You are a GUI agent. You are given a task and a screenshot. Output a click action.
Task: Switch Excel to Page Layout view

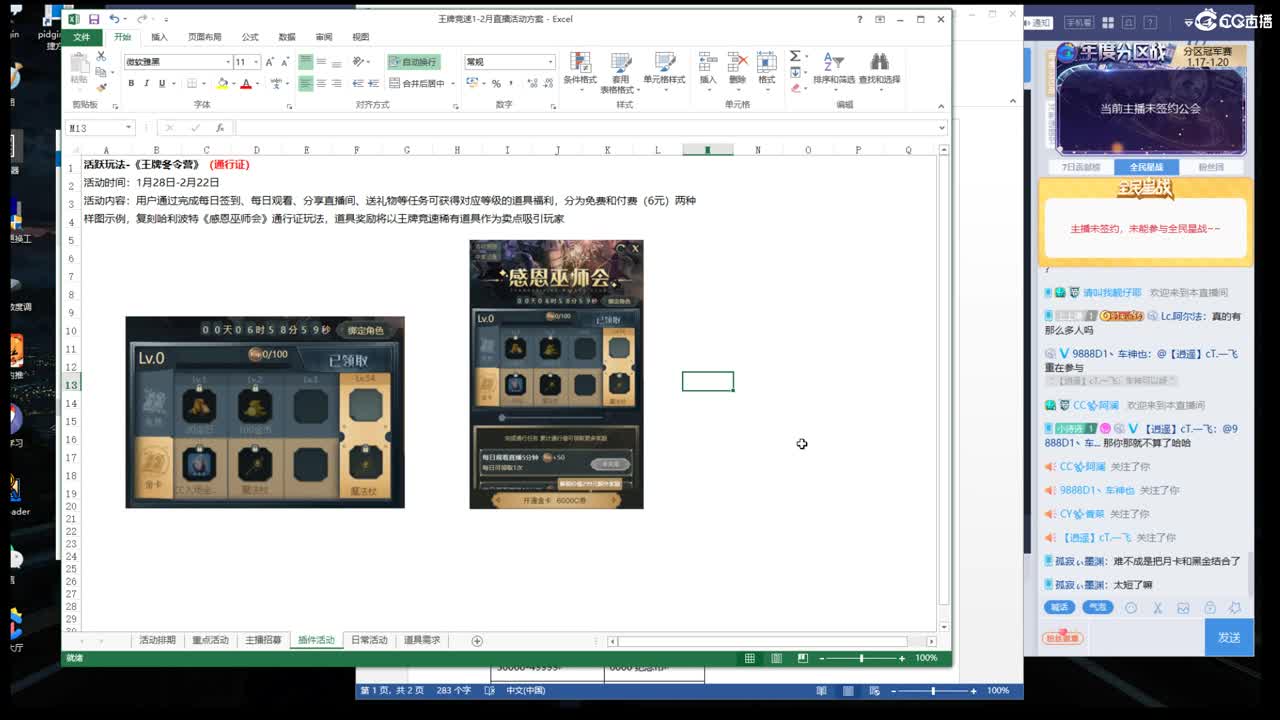776,658
